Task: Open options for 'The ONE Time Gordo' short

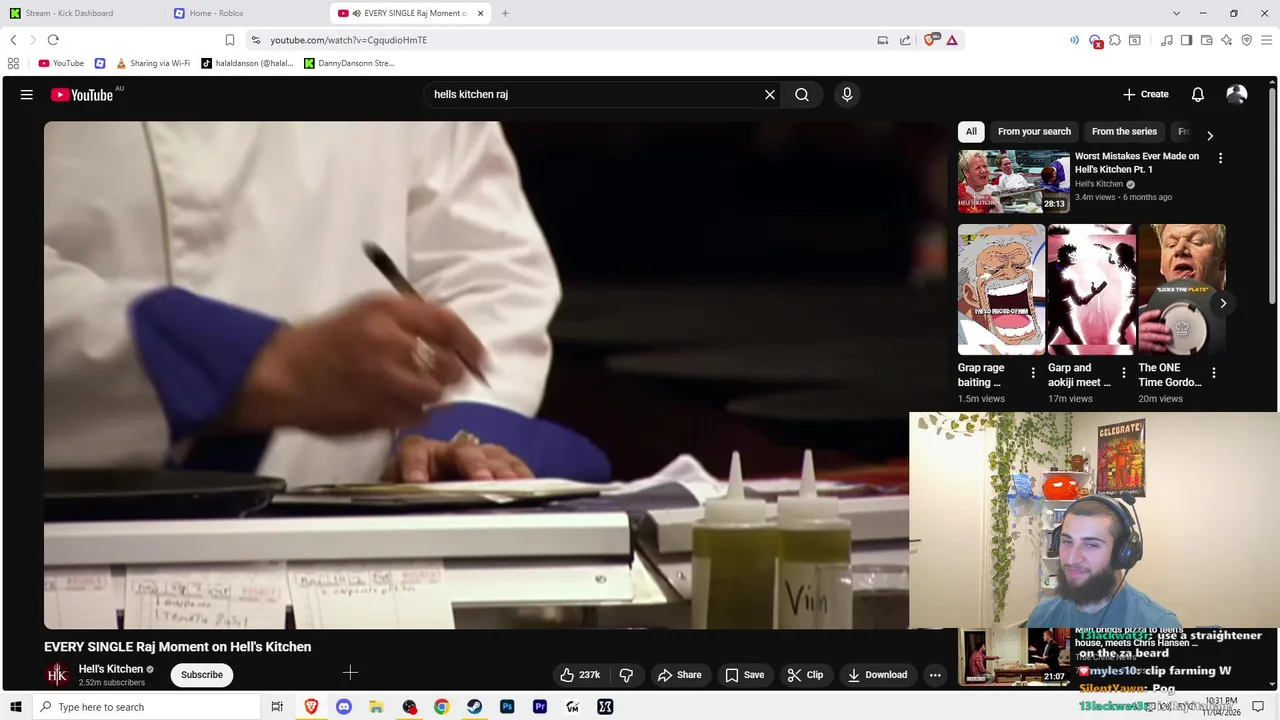Action: (x=1214, y=373)
